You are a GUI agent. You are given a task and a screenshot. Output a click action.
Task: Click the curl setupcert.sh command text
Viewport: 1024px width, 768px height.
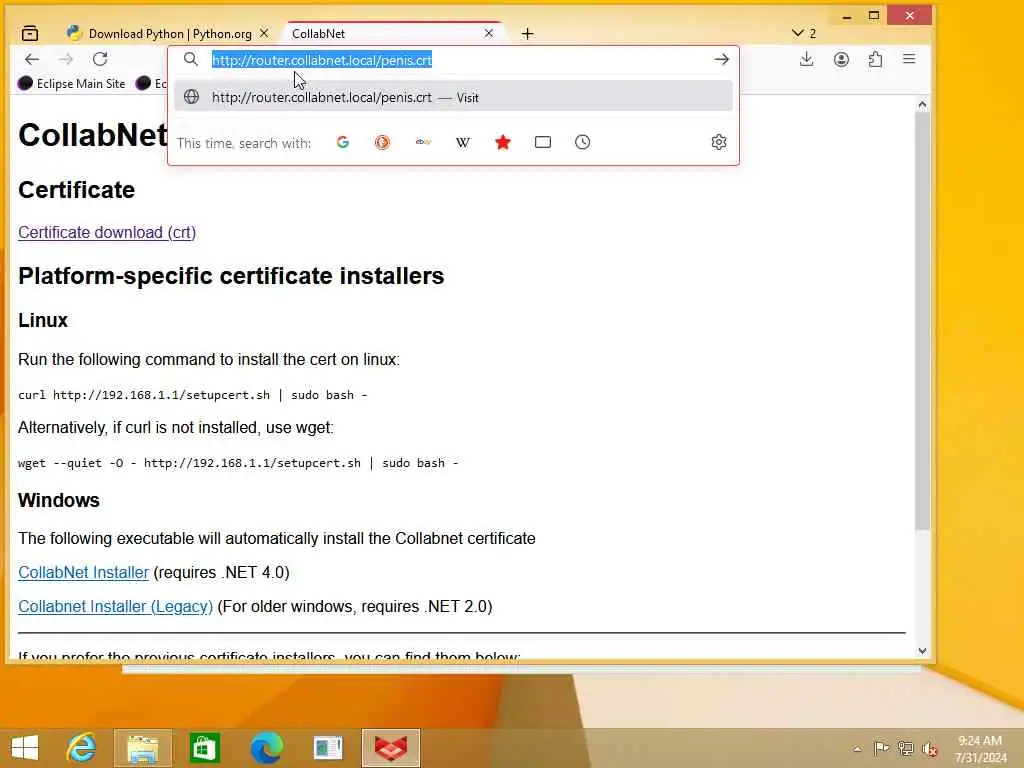click(193, 394)
